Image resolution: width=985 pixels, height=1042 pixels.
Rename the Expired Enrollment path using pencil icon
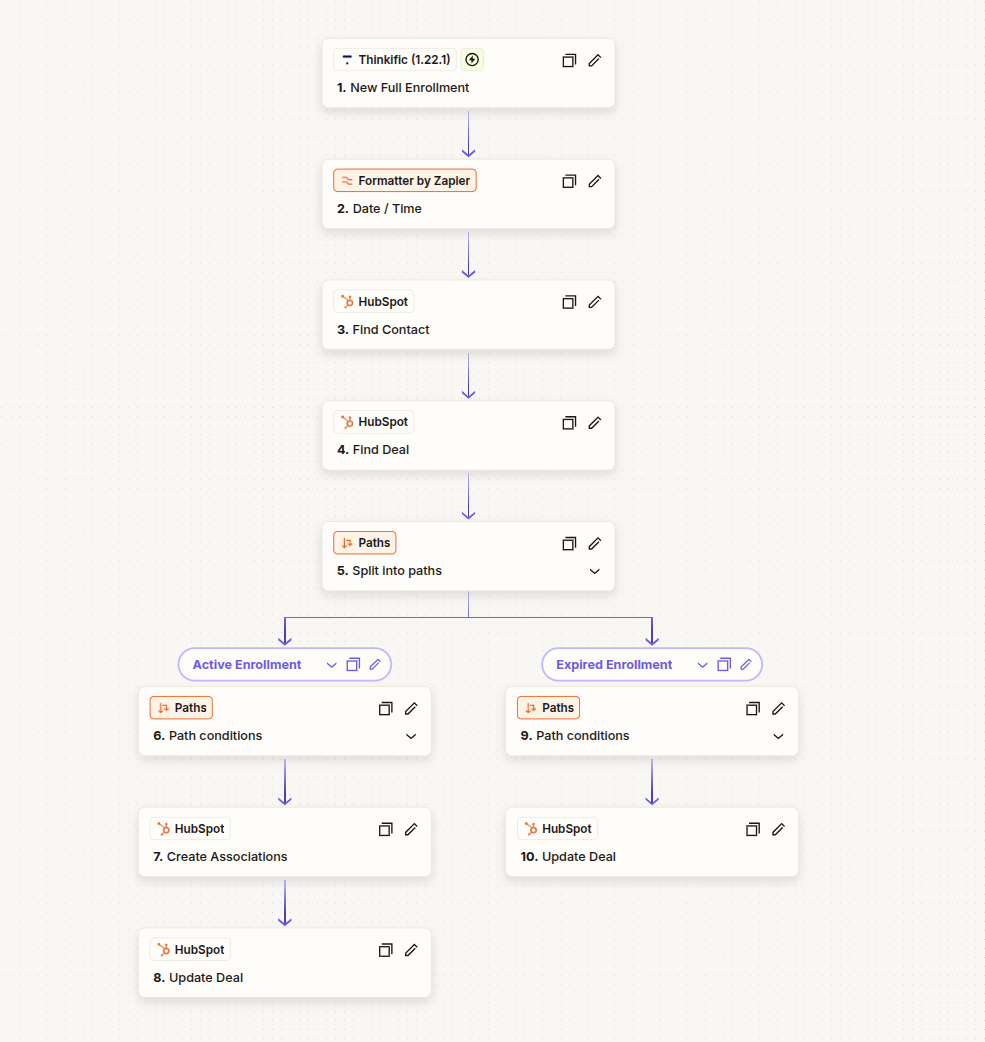tap(746, 664)
